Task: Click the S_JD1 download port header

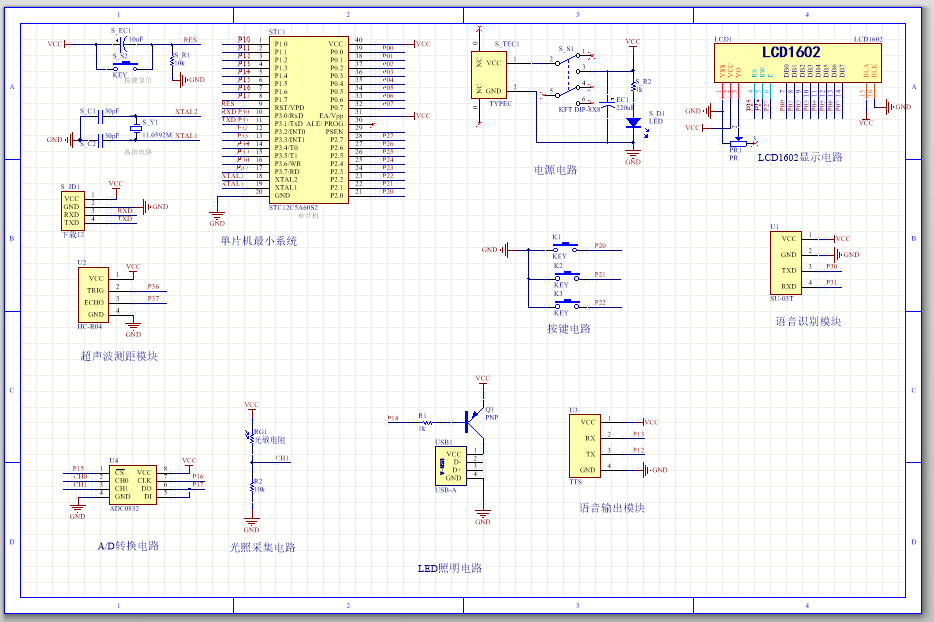Action: click(x=72, y=210)
